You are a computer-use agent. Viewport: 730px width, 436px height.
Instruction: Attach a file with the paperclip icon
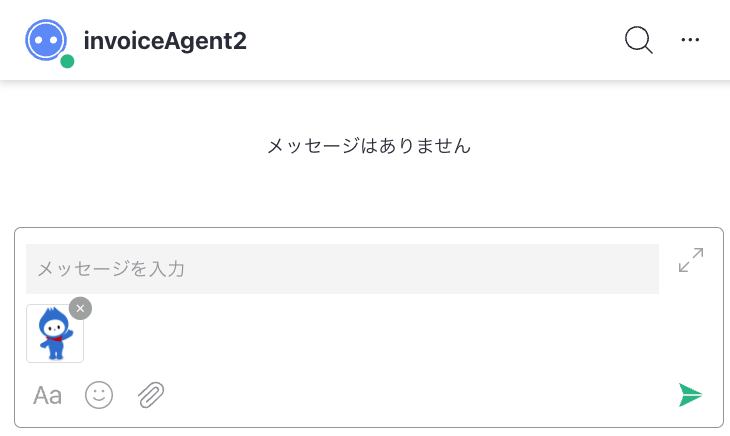coord(151,395)
